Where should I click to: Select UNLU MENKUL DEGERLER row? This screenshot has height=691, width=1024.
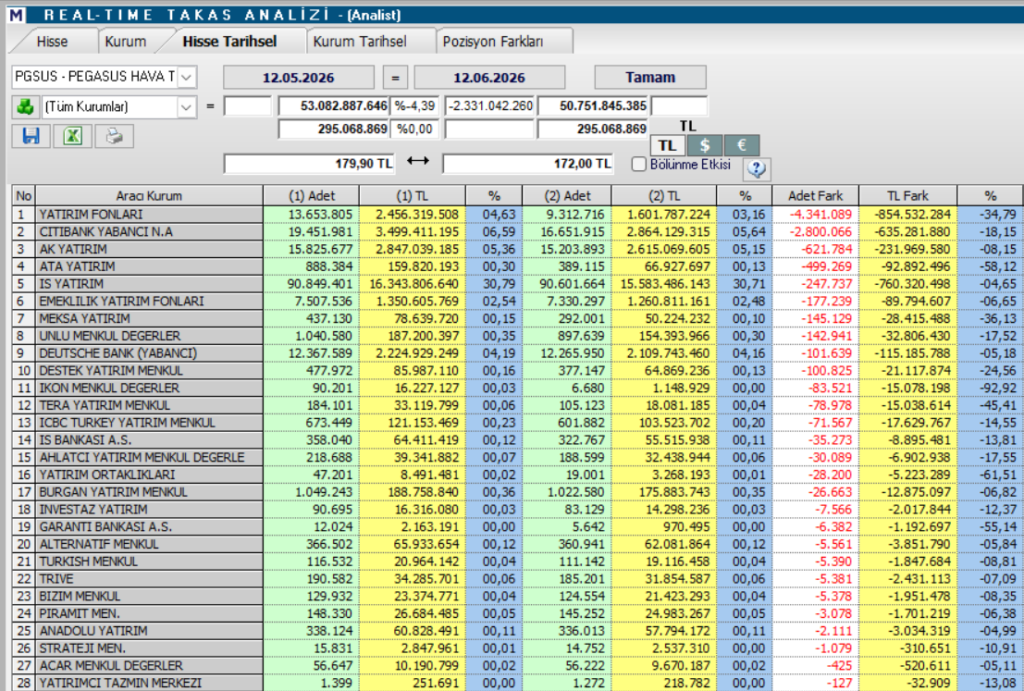point(517,336)
